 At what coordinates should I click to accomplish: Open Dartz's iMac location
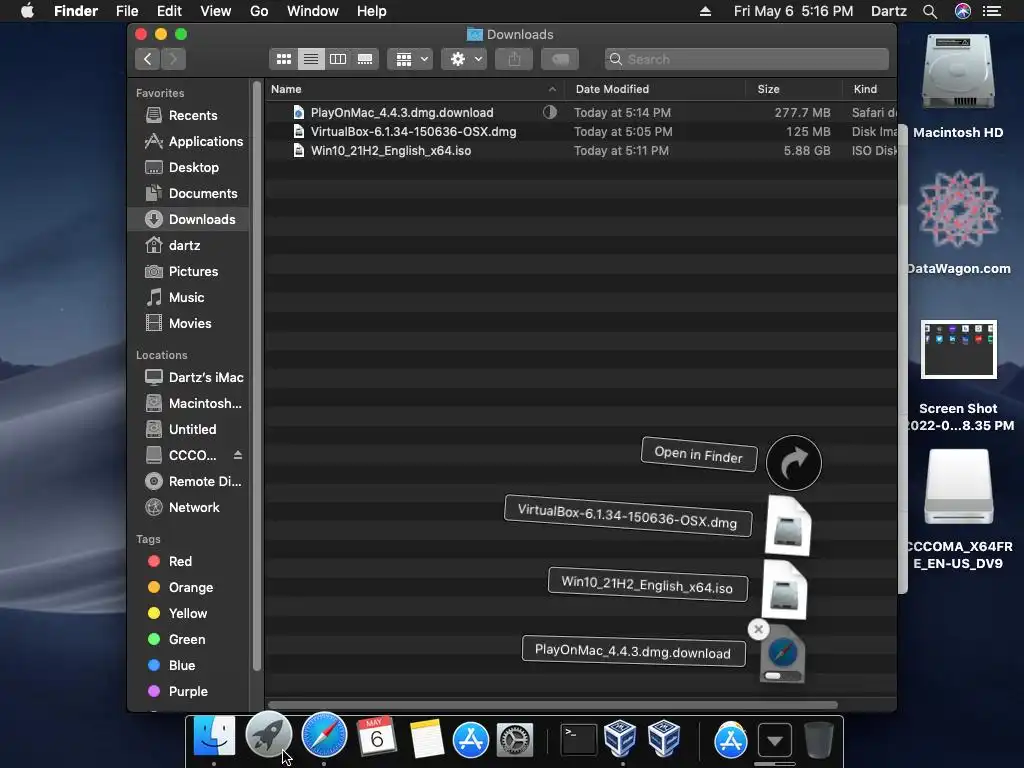click(x=188, y=377)
